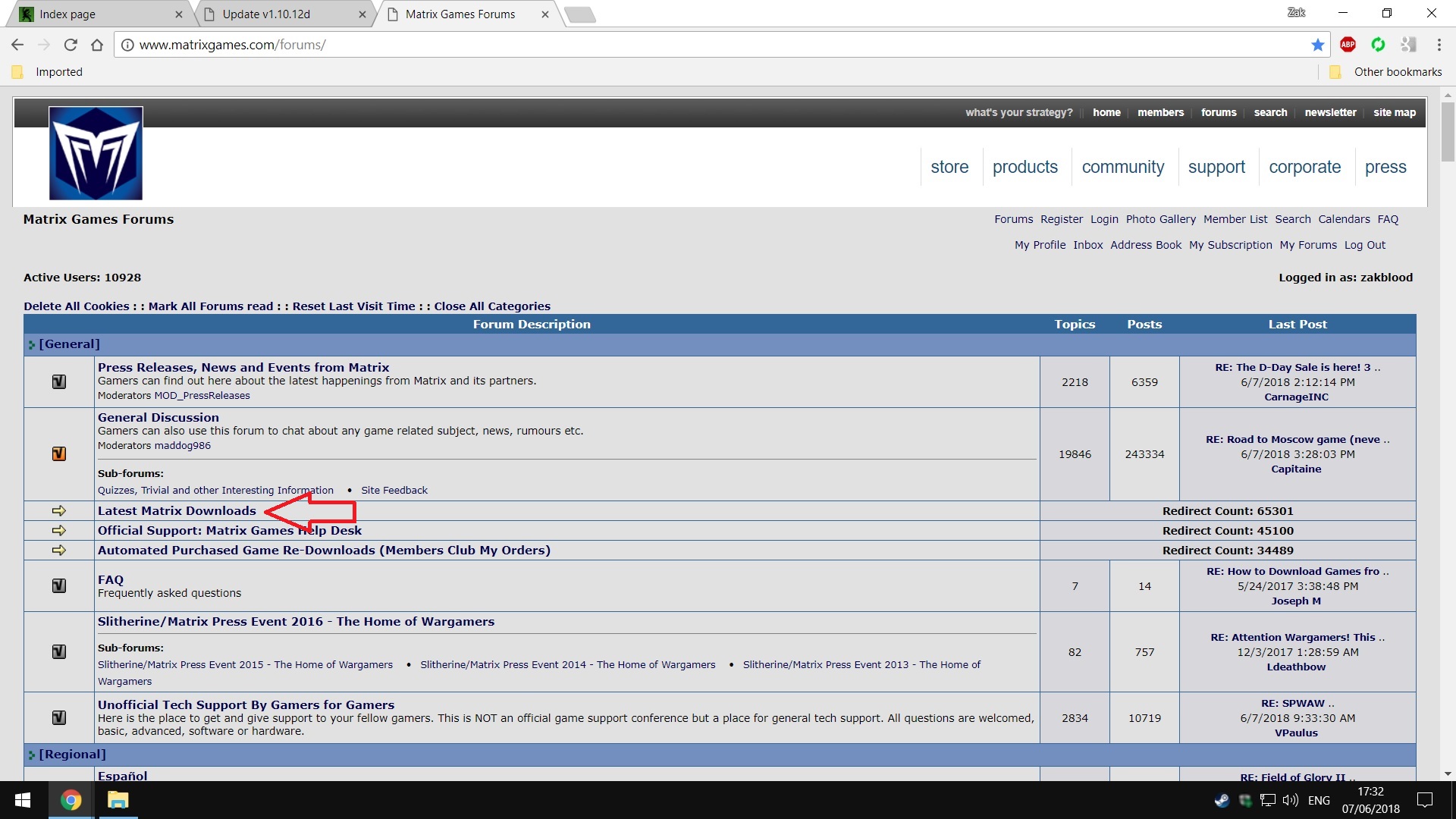This screenshot has width=1456, height=819.
Task: Open last post by CarnageINC
Action: (1297, 397)
